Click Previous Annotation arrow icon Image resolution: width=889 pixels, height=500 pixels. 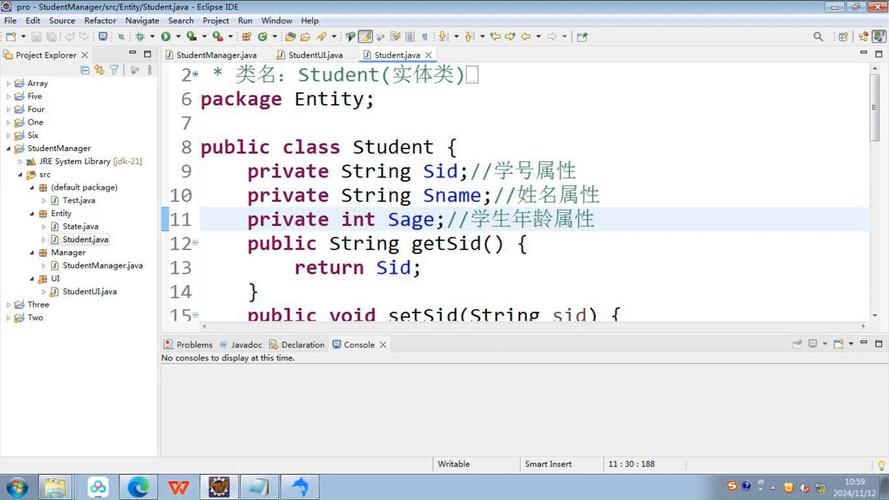pyautogui.click(x=469, y=37)
